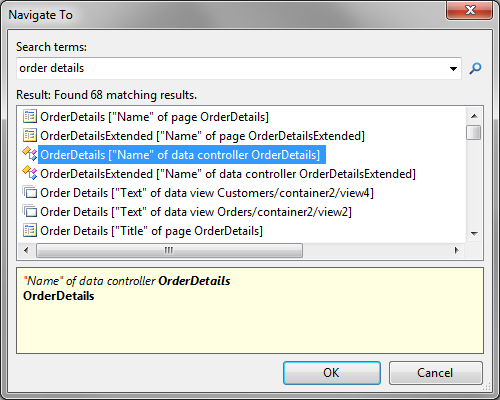Select OrderDetailsExtended page Name result
This screenshot has height=400, width=500.
202,136
